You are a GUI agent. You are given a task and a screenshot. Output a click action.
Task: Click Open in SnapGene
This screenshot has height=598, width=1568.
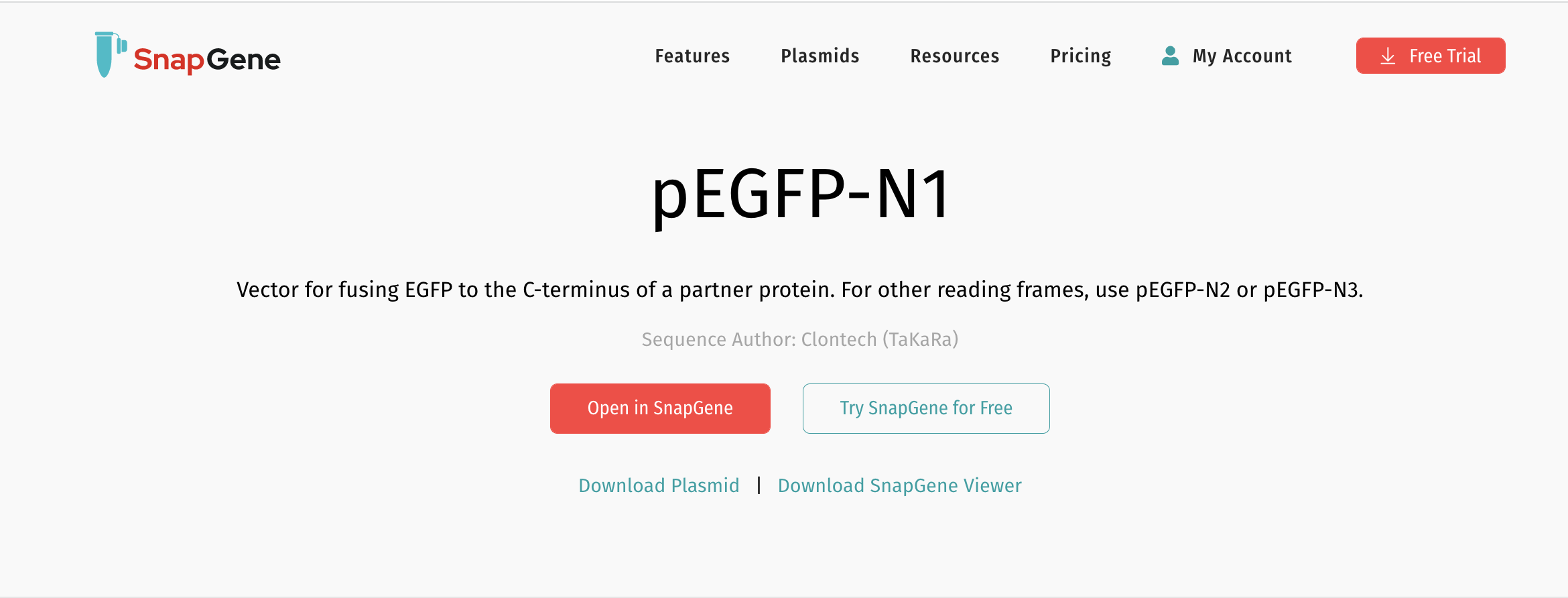pos(659,408)
